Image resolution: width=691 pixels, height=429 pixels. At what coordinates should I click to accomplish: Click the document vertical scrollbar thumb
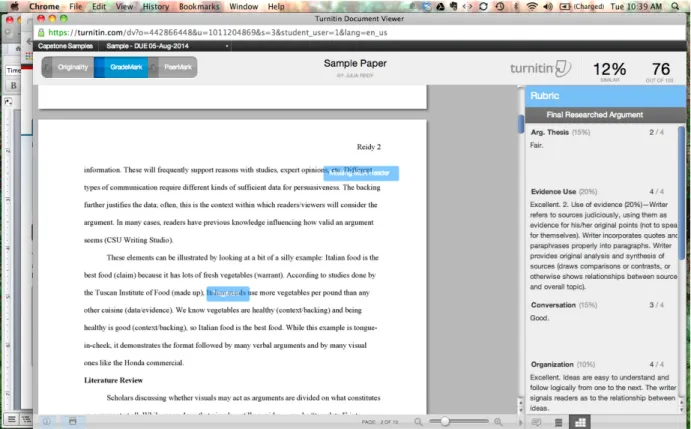[x=520, y=123]
